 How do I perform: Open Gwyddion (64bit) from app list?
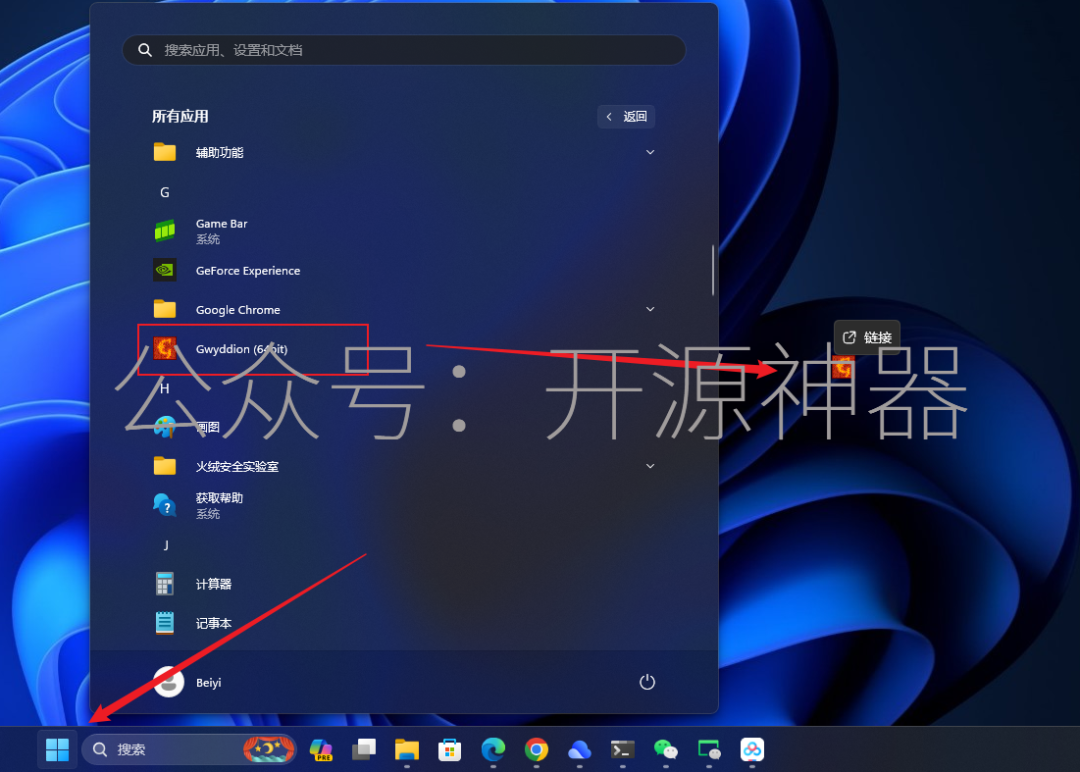(x=403, y=349)
